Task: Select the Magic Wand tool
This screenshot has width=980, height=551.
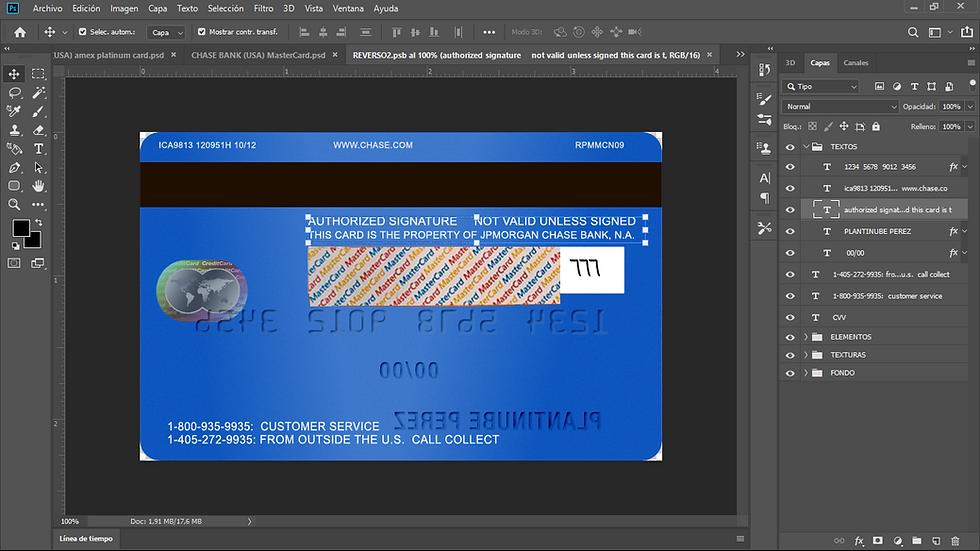Action: pyautogui.click(x=38, y=92)
